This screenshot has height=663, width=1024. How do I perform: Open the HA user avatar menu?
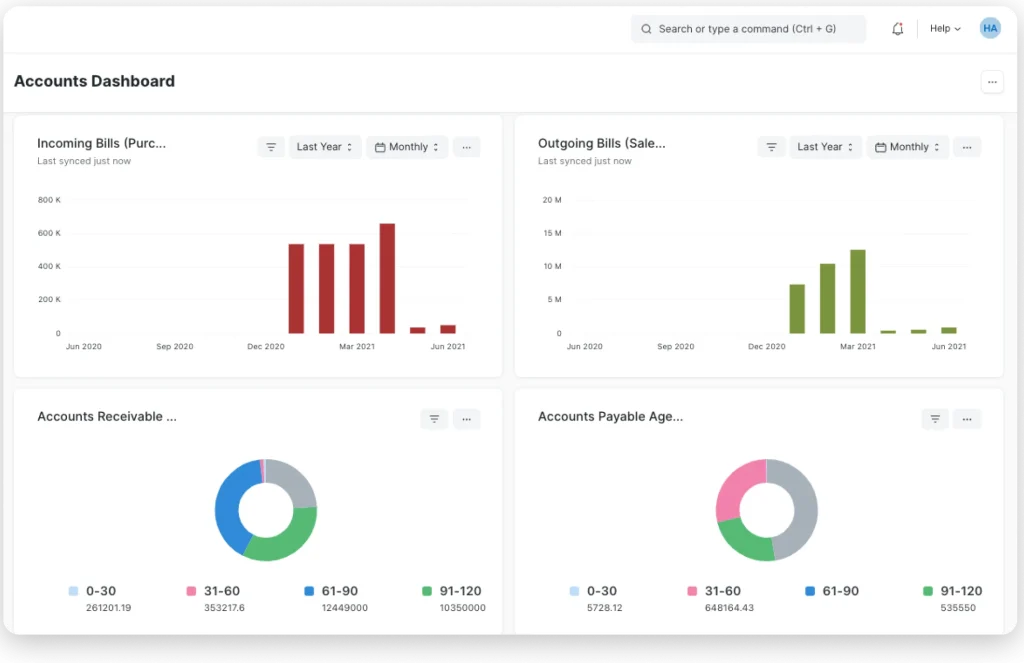[x=990, y=29]
